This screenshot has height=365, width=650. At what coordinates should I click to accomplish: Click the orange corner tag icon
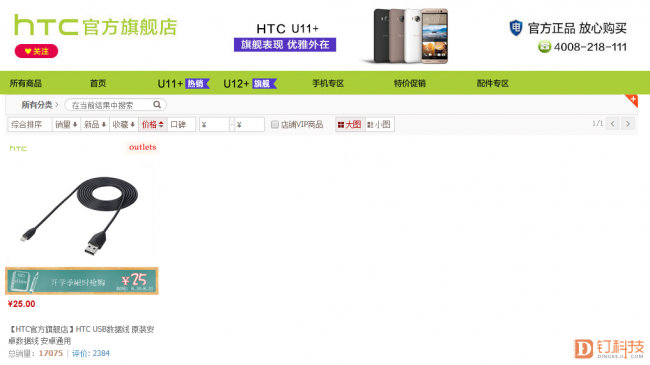click(x=632, y=100)
